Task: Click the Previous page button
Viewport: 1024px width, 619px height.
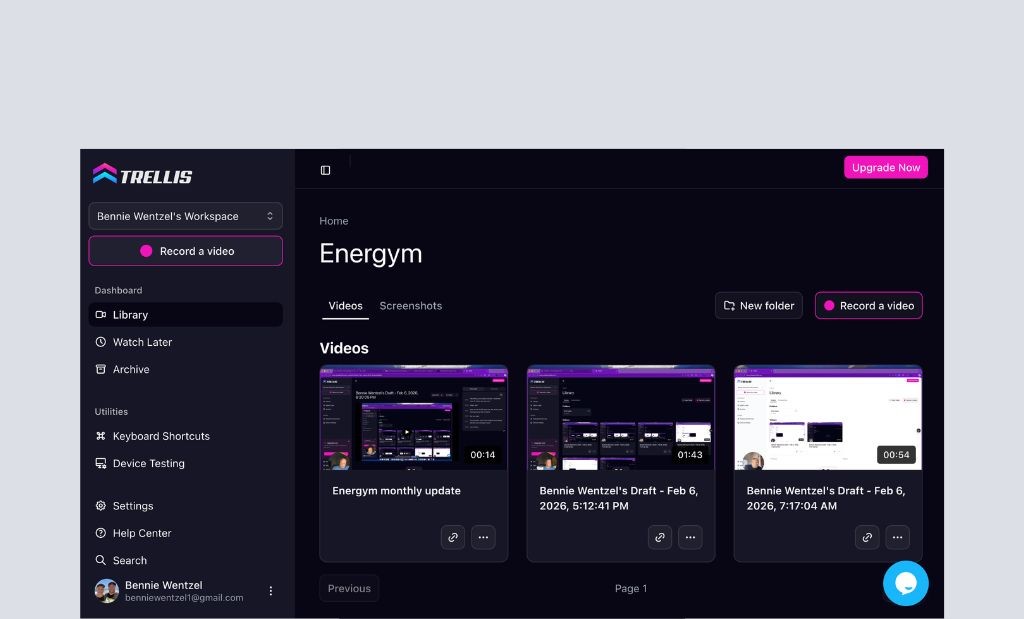Action: pos(349,588)
